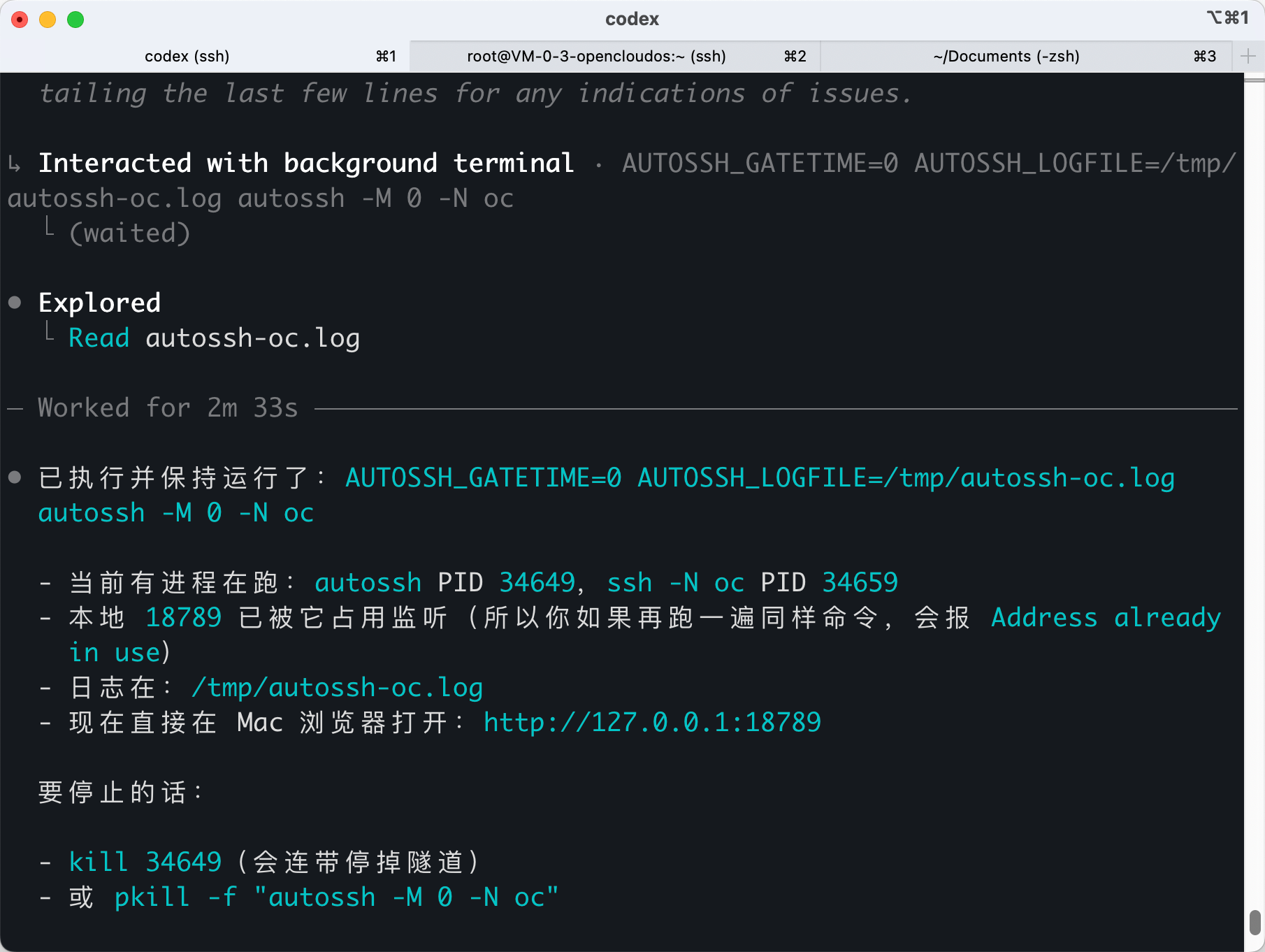This screenshot has height=952, width=1265.
Task: Switch to the codex (ssh) tab
Action: coord(187,56)
